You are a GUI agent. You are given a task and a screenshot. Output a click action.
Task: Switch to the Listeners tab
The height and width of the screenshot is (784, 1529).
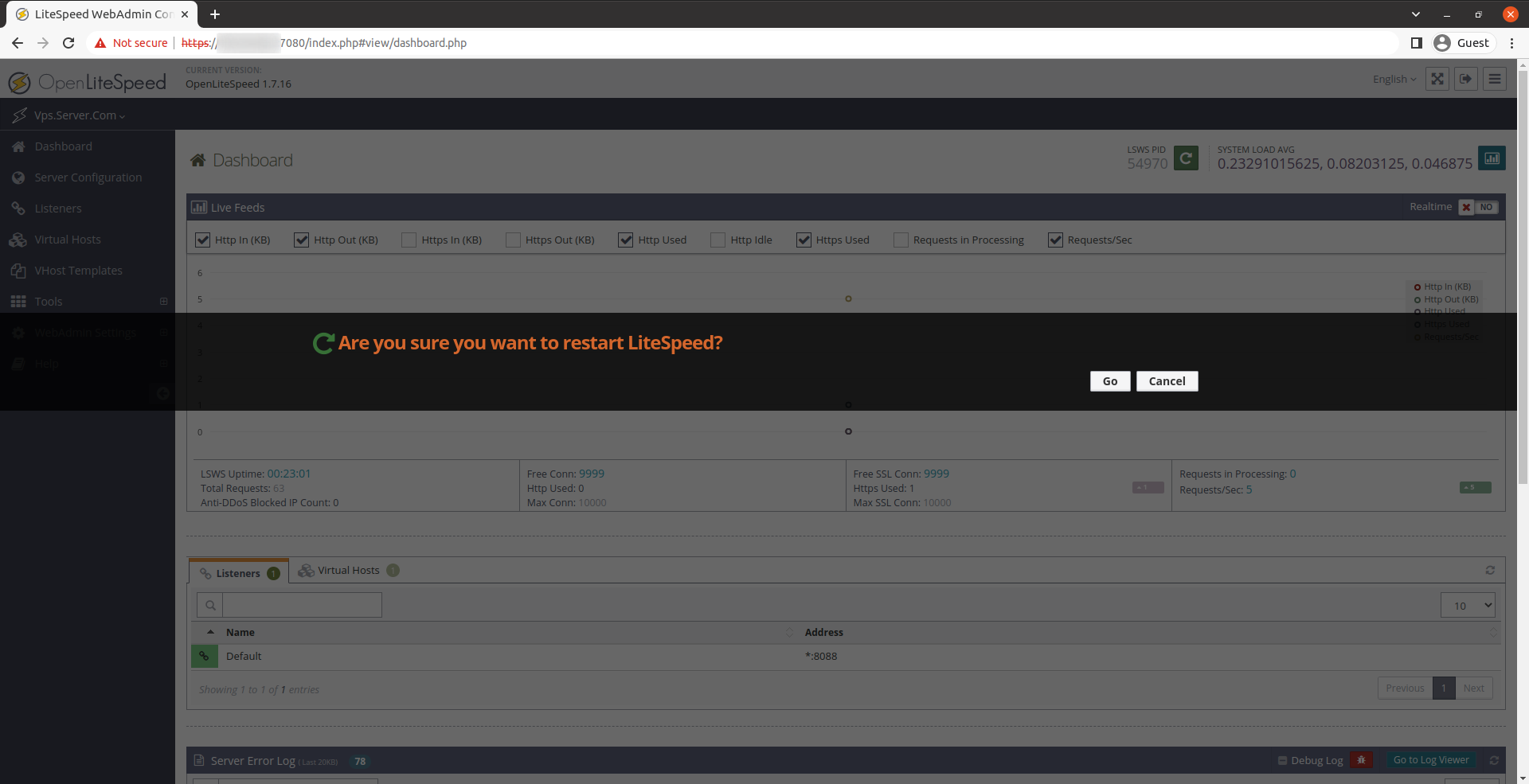point(239,572)
